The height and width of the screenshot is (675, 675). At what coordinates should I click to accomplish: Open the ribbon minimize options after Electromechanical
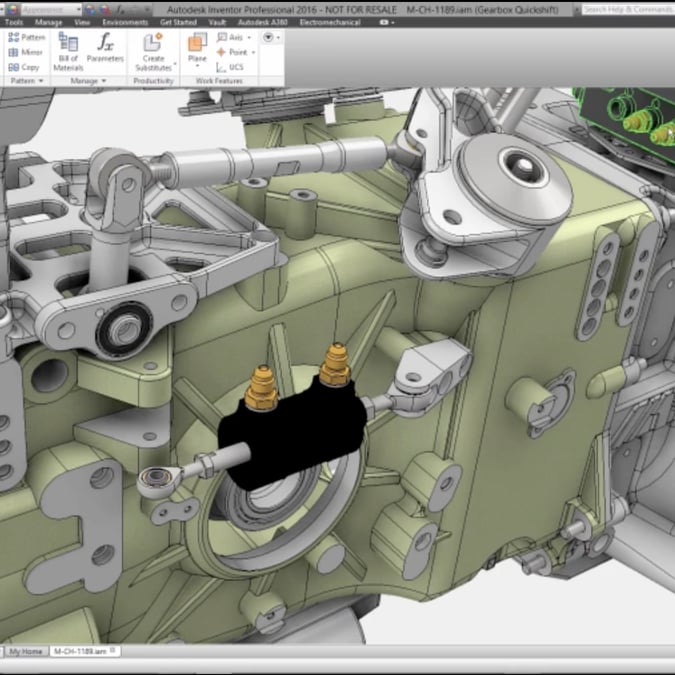387,22
